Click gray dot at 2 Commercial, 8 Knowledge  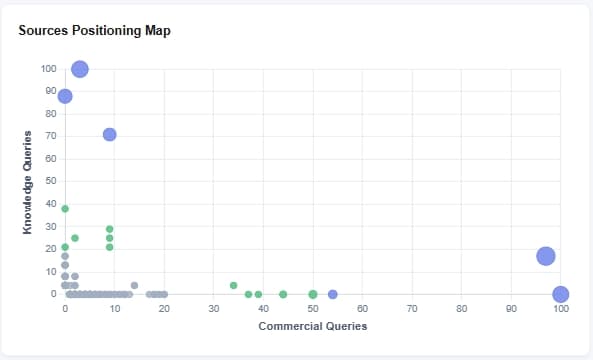tap(75, 276)
